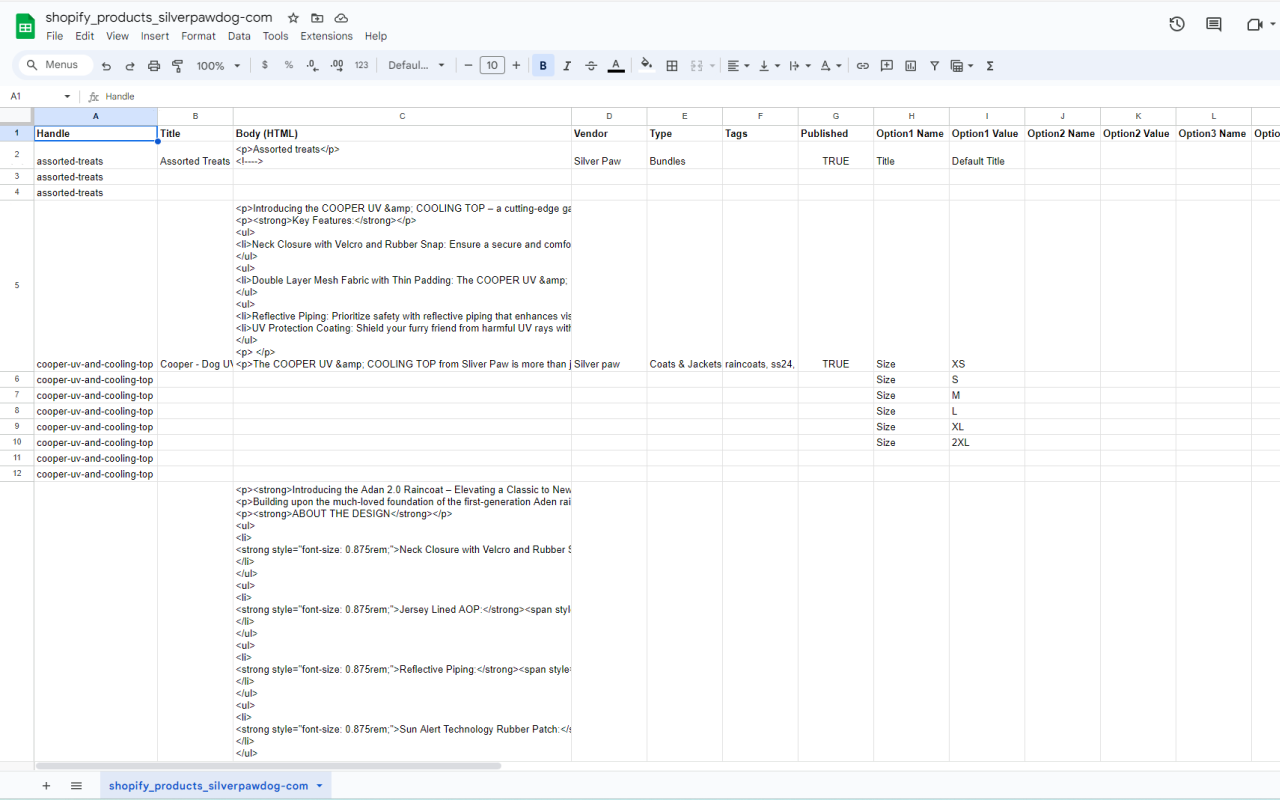Toggle strikethrough formatting
The width and height of the screenshot is (1280, 800).
pos(591,66)
